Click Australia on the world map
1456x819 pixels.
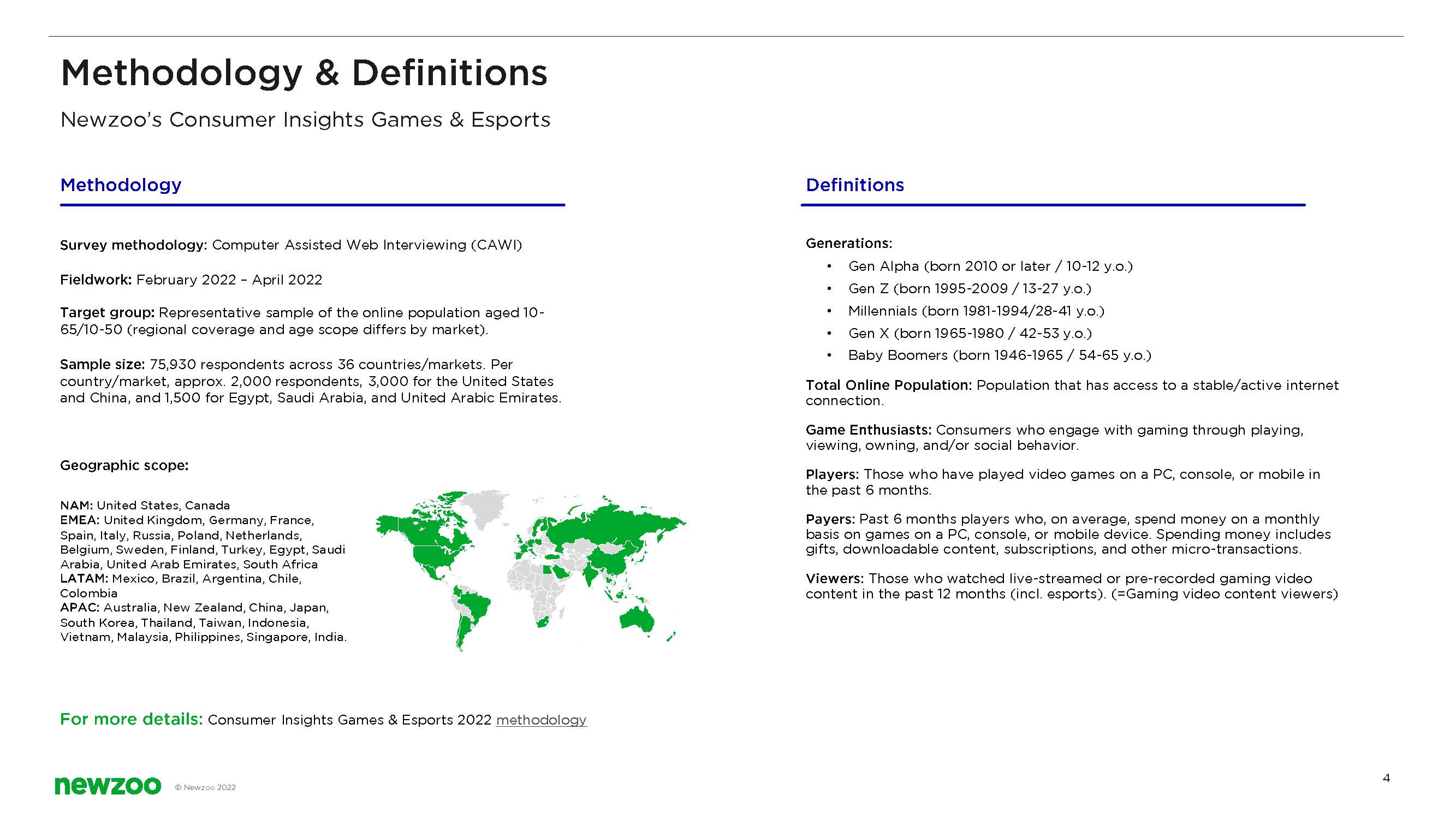(638, 619)
